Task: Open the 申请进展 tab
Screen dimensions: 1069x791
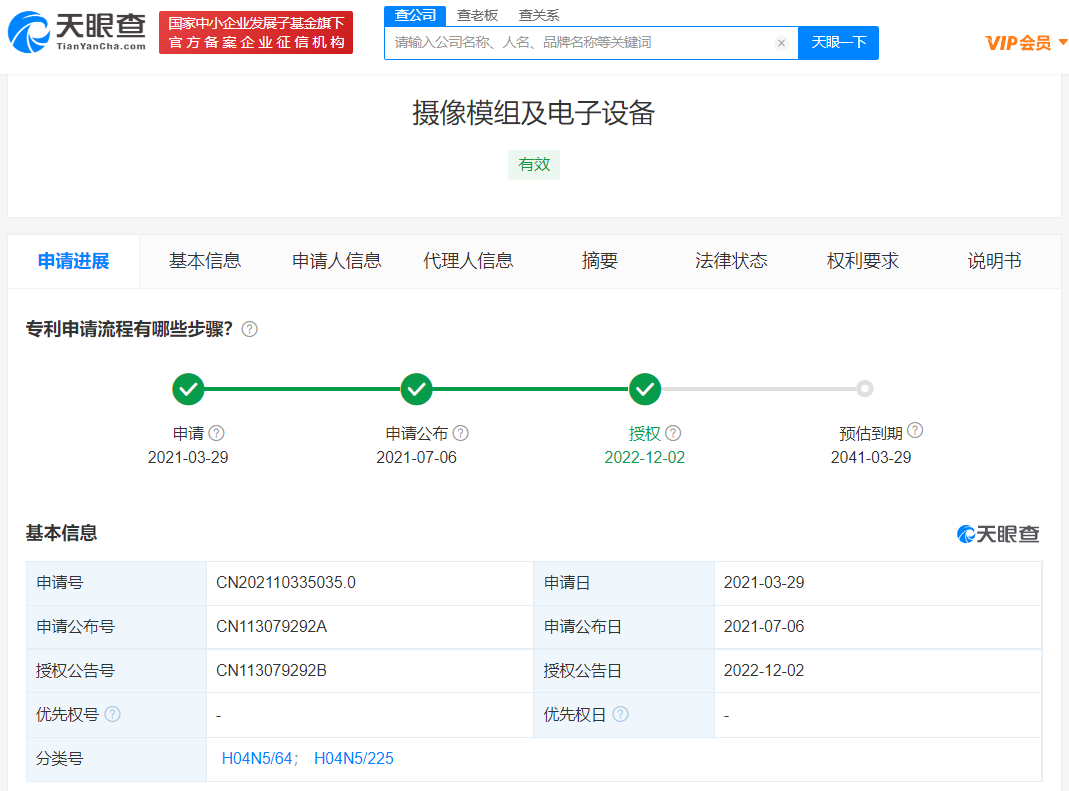Action: (x=74, y=261)
